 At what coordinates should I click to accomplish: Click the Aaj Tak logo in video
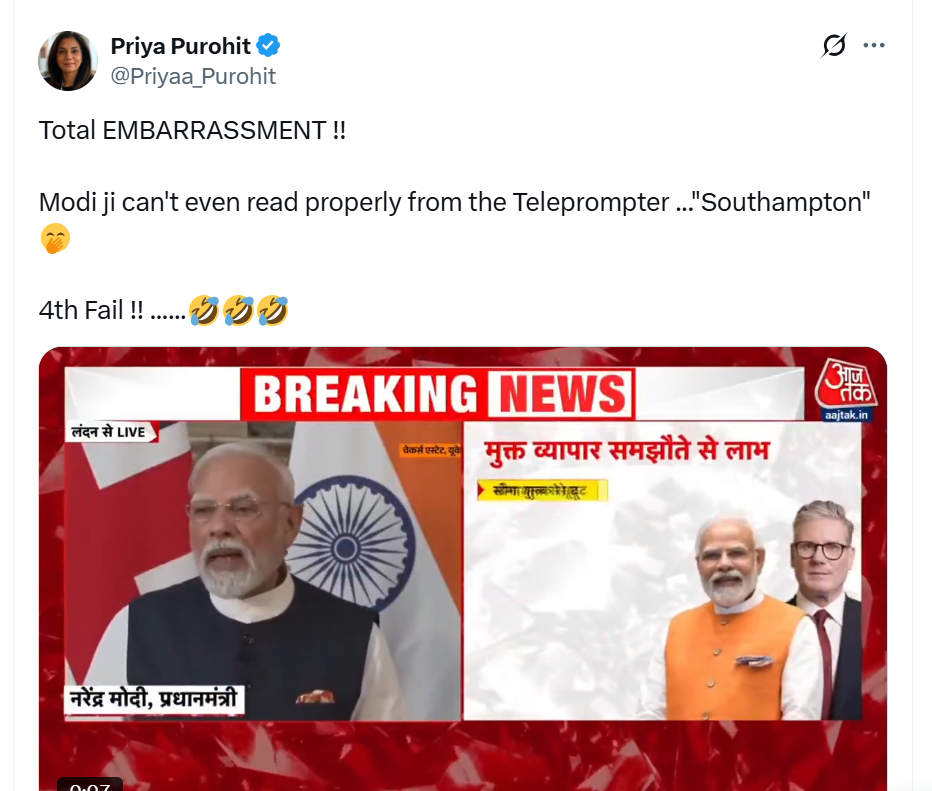coord(845,383)
